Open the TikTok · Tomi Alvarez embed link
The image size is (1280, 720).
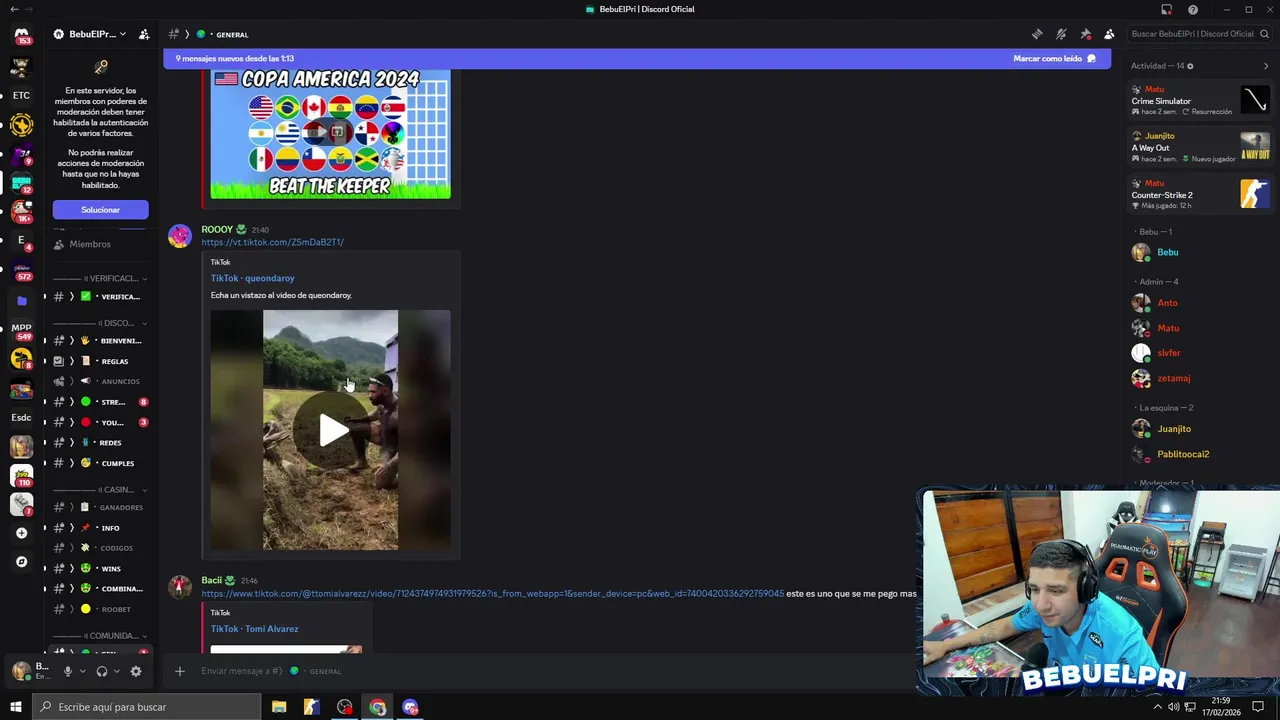pos(254,629)
